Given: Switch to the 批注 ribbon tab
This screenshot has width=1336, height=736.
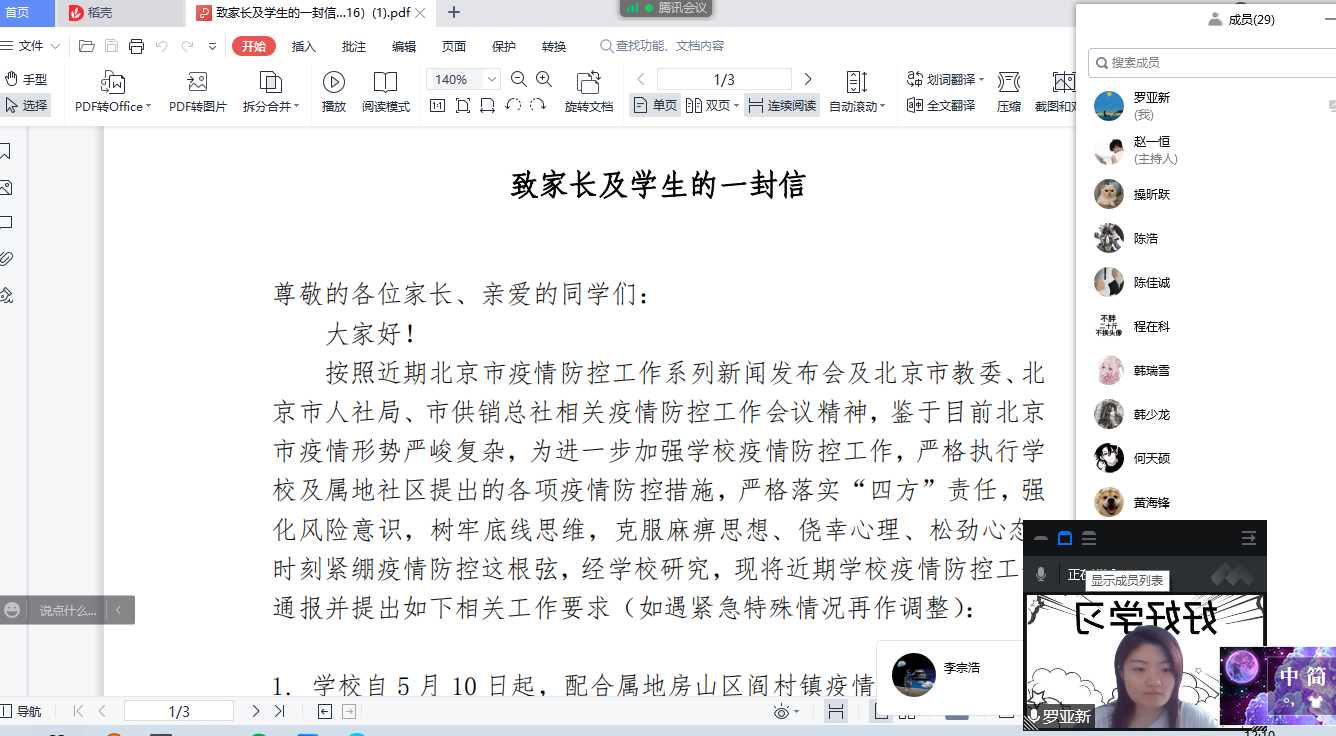Looking at the screenshot, I should (x=354, y=46).
